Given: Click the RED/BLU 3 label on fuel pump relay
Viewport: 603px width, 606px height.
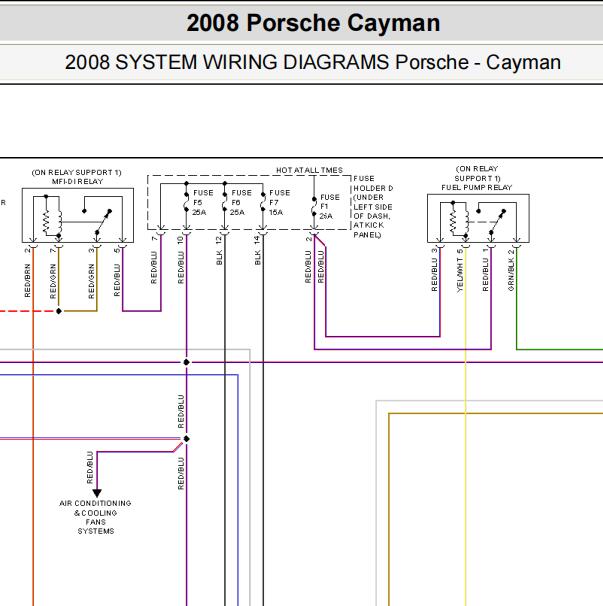Looking at the screenshot, I should (x=434, y=269).
